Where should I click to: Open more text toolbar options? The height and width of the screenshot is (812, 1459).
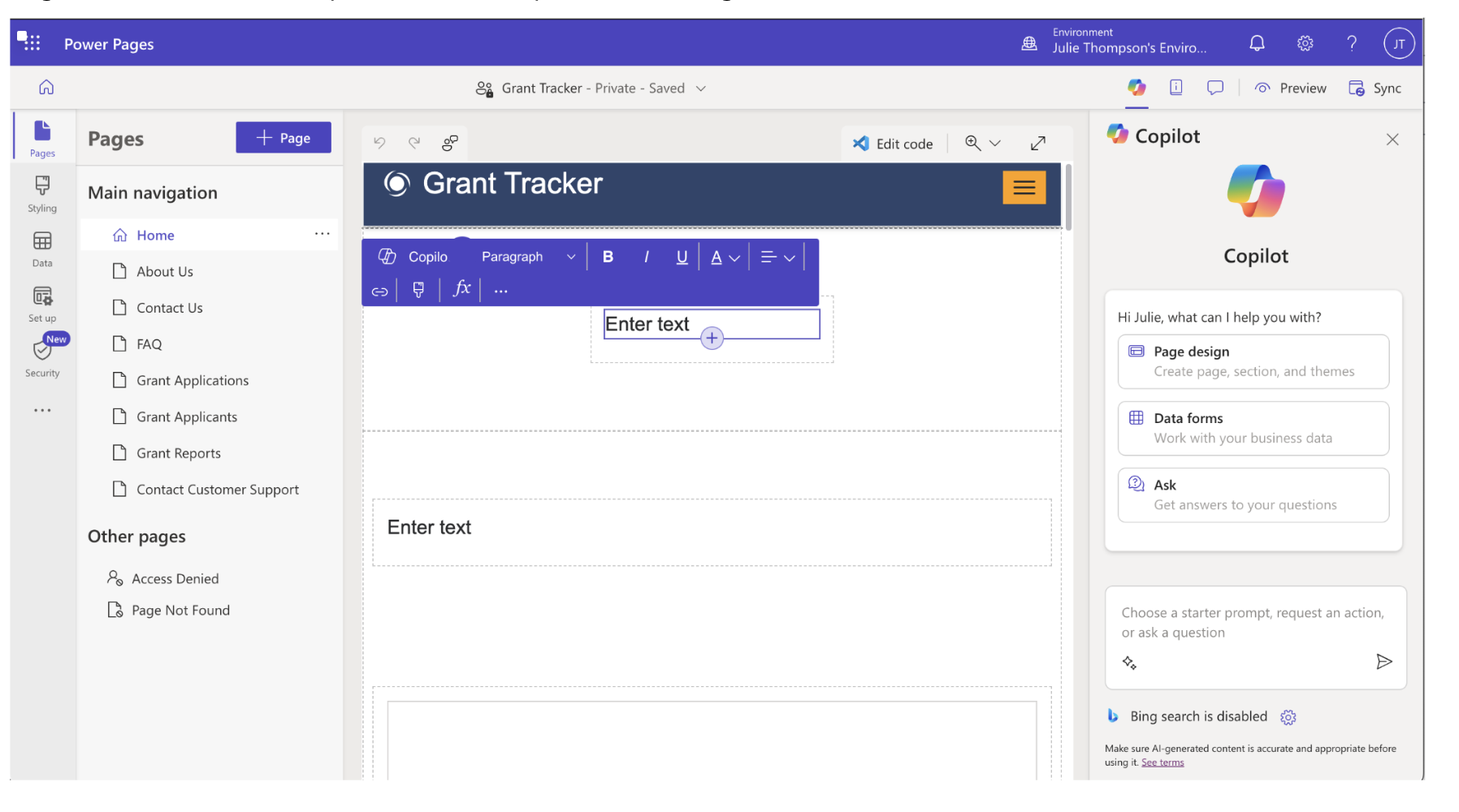500,291
